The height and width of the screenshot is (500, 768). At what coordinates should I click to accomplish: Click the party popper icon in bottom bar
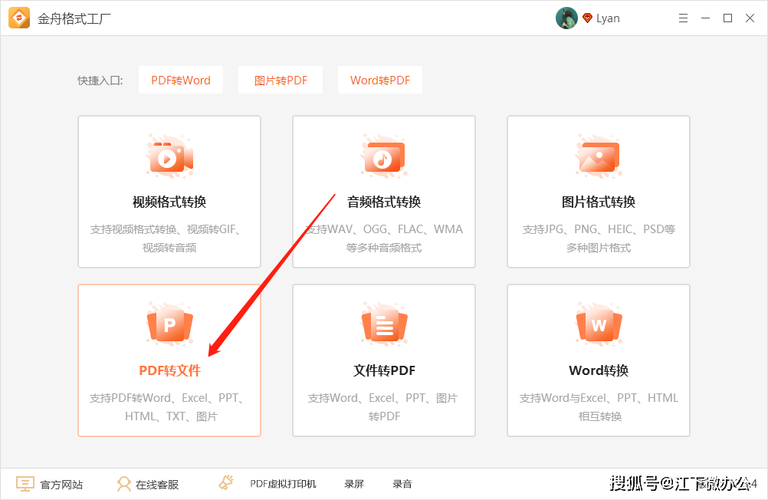[226, 482]
